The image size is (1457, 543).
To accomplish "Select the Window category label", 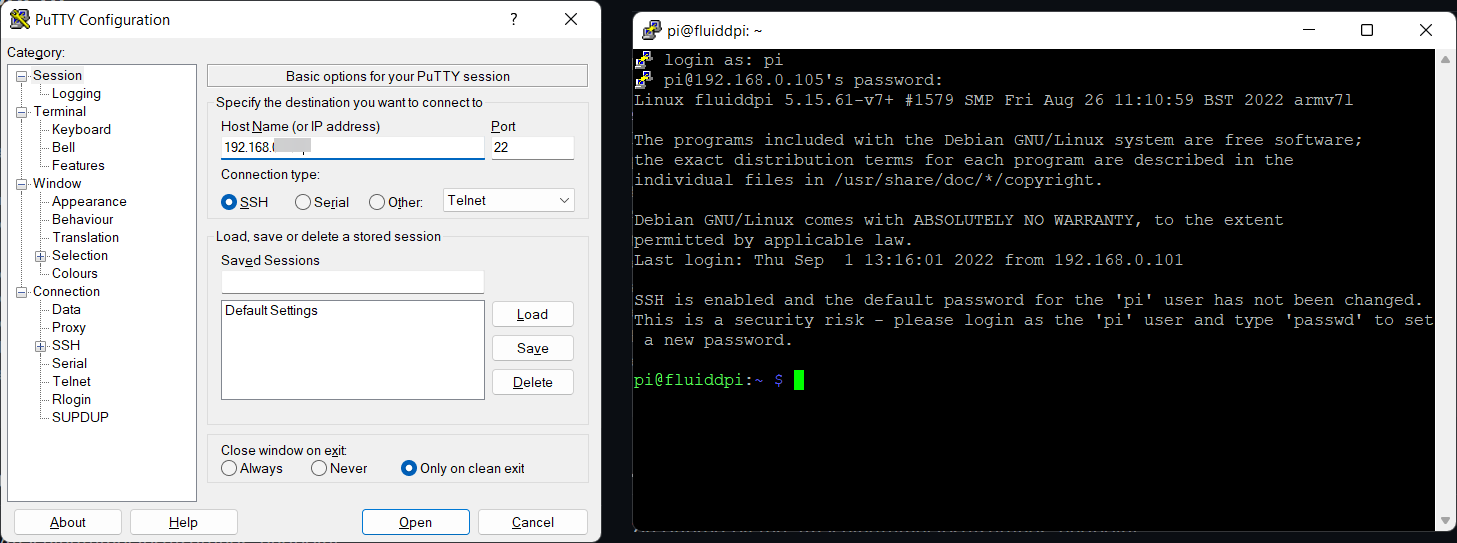I will pyautogui.click(x=57, y=183).
